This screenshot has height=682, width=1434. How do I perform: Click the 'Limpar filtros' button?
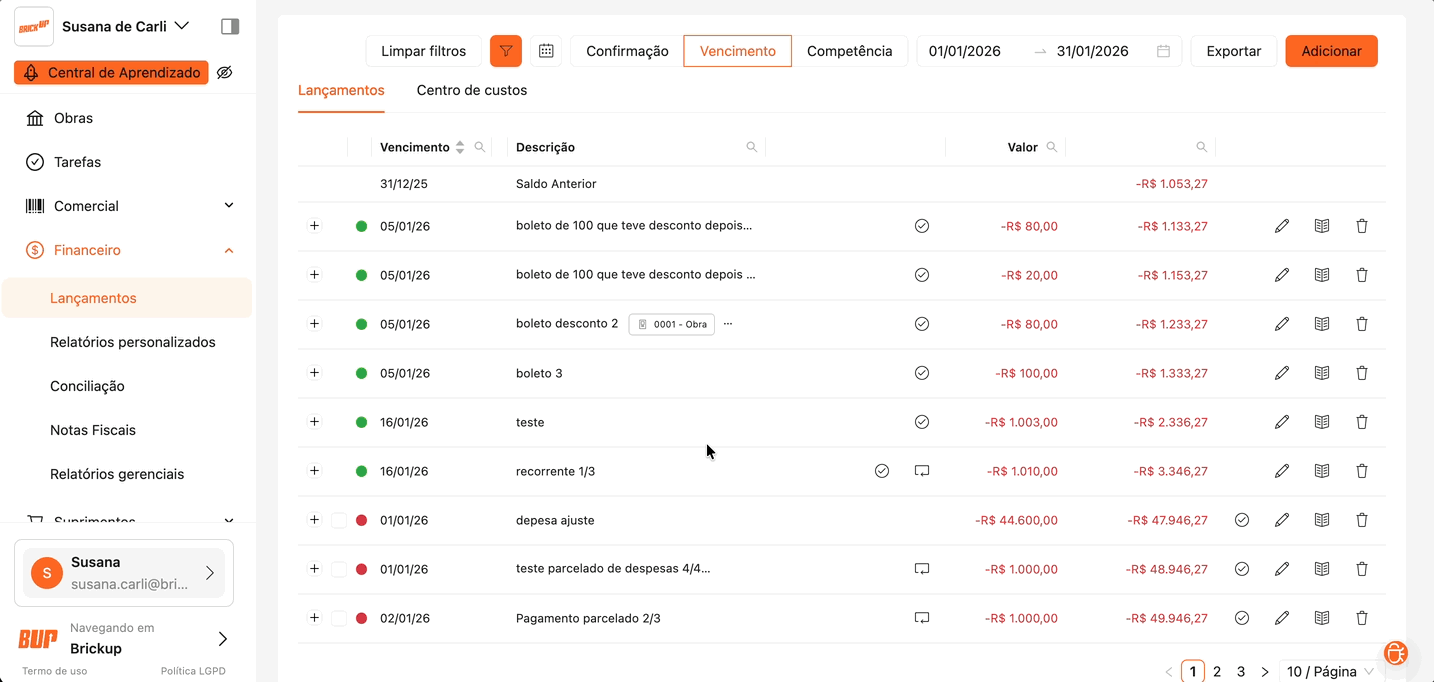[423, 51]
